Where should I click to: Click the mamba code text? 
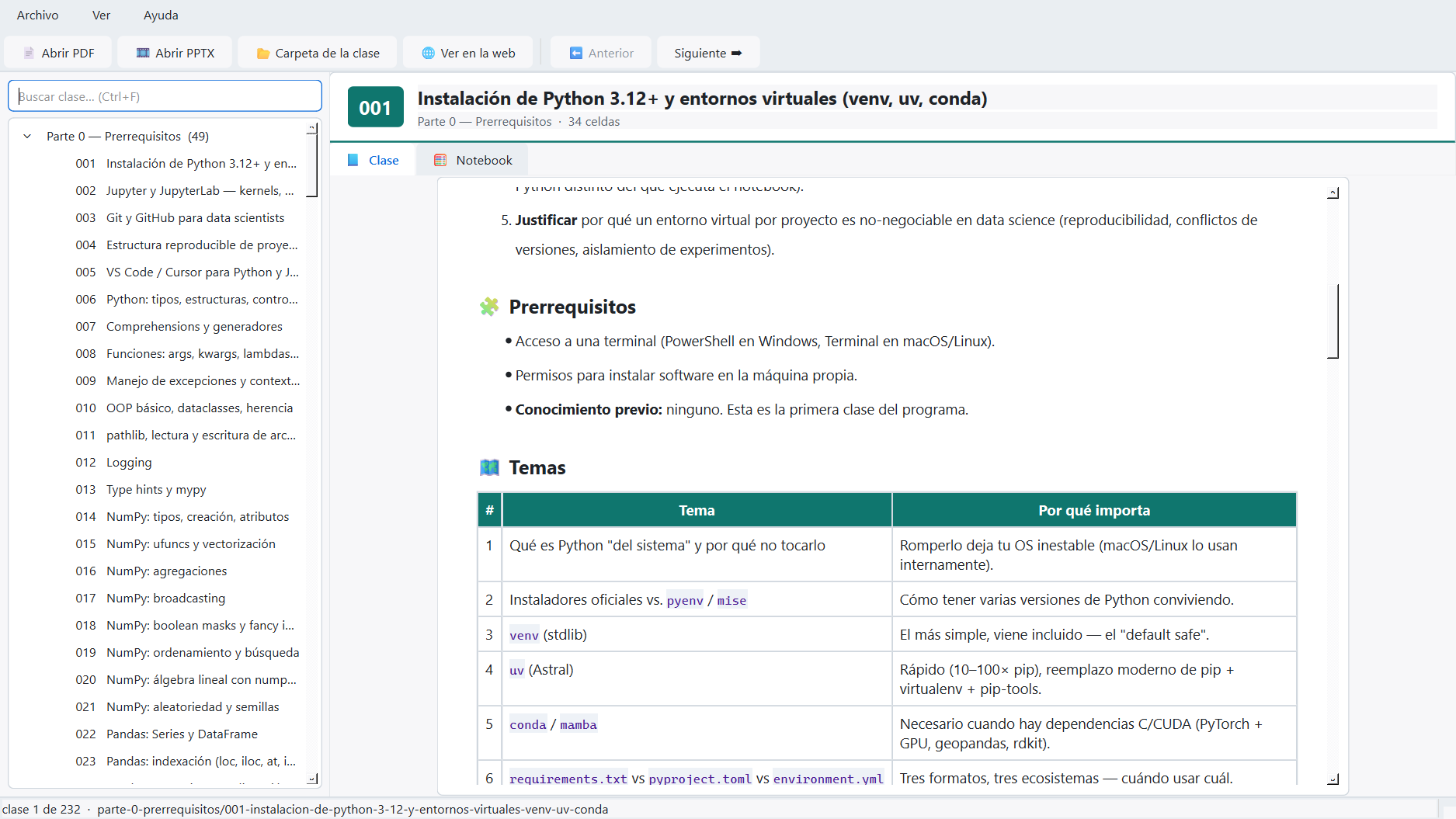pos(579,724)
